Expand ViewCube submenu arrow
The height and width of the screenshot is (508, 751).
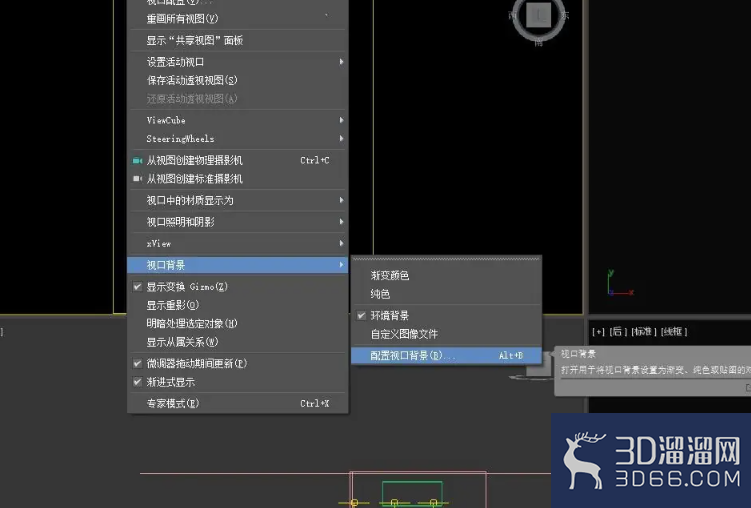point(341,120)
